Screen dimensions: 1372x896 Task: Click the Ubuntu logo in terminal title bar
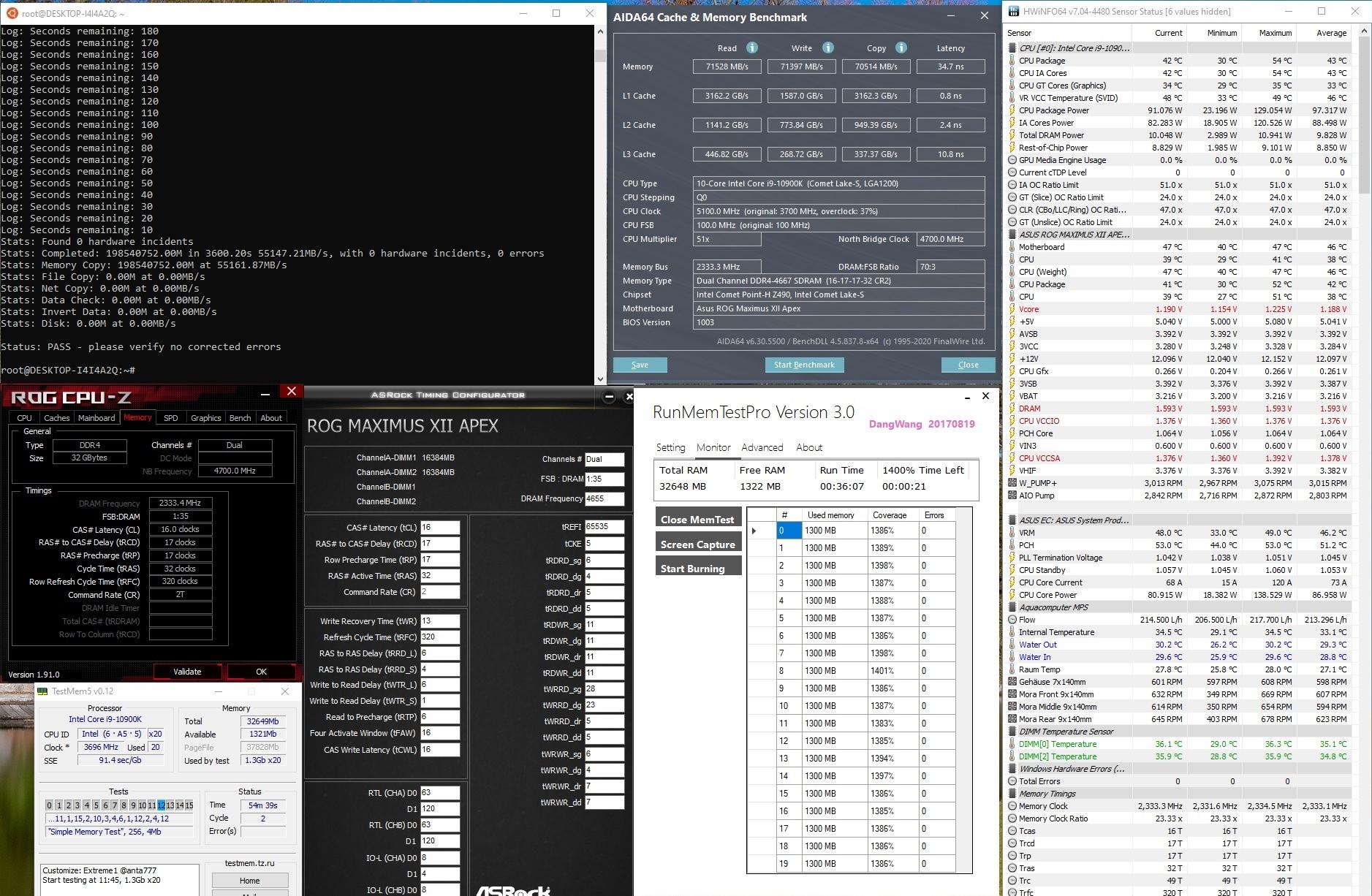click(11, 13)
